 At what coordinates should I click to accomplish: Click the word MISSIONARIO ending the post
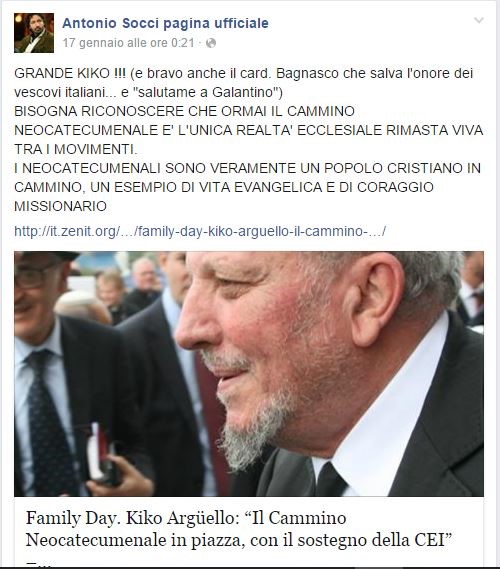[x=60, y=206]
